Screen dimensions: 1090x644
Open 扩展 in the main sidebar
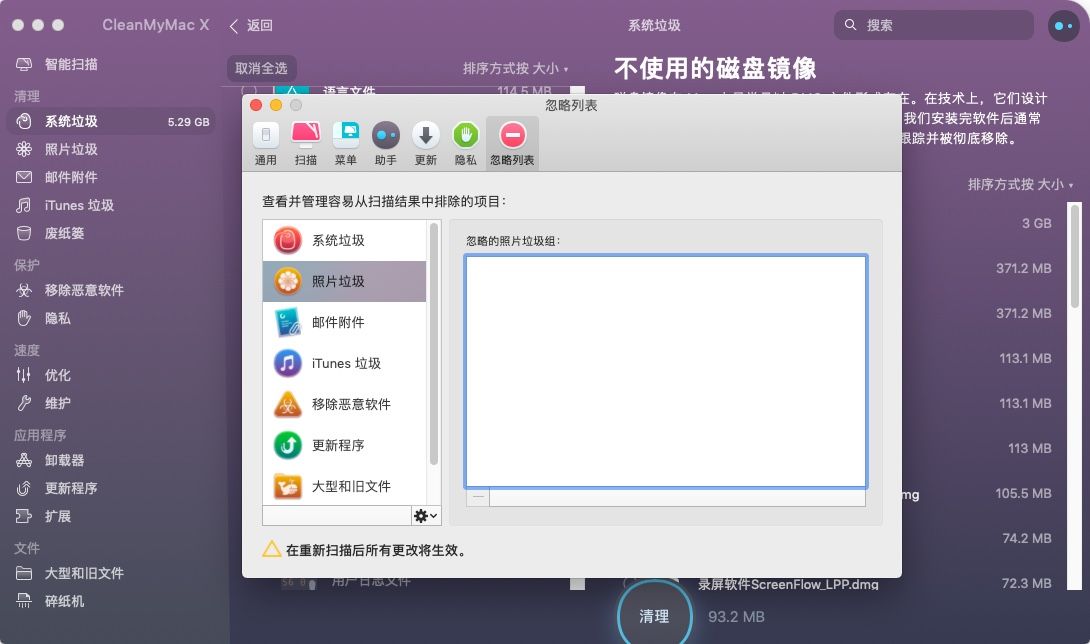[x=111, y=517]
